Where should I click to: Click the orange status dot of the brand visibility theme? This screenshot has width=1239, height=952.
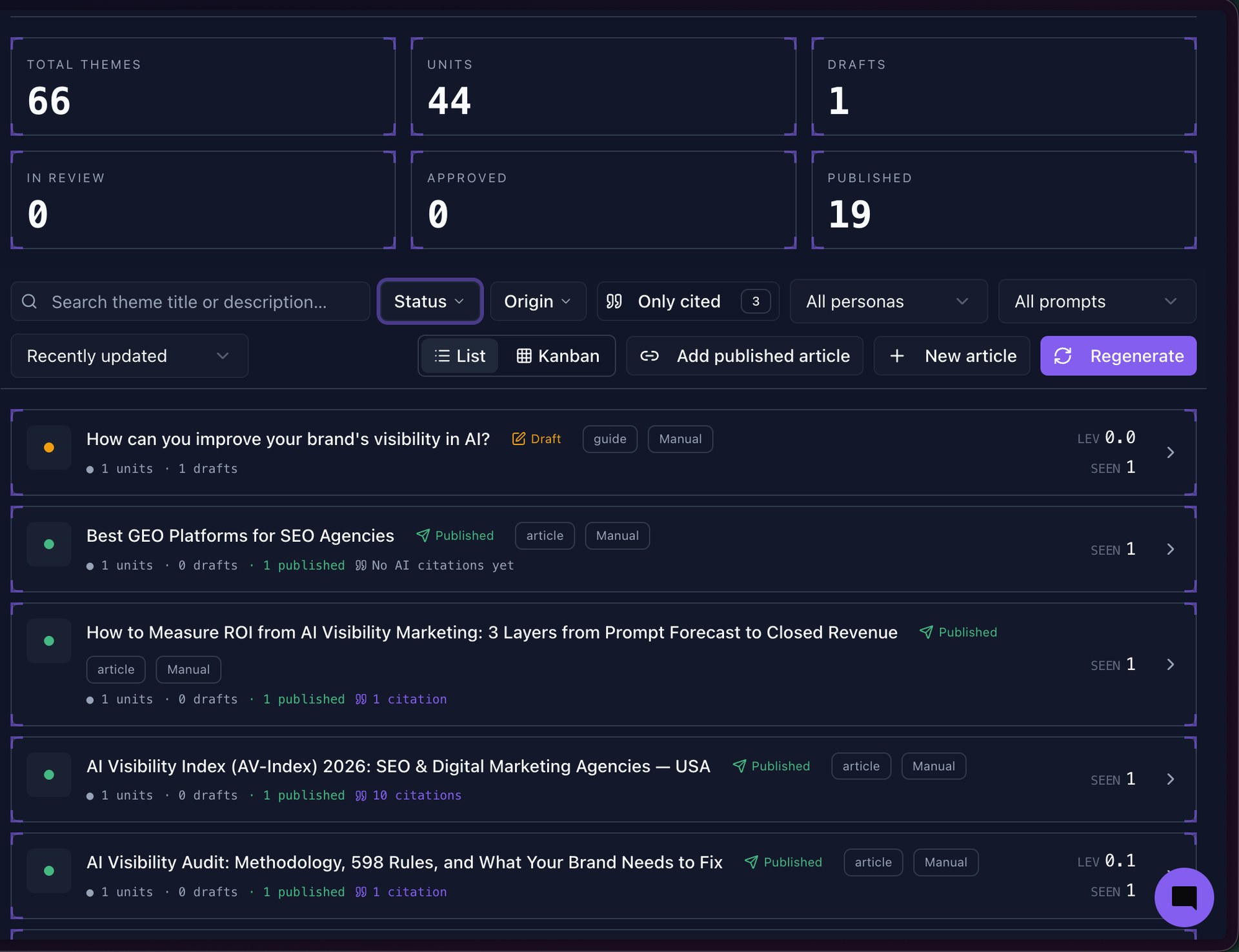click(49, 448)
